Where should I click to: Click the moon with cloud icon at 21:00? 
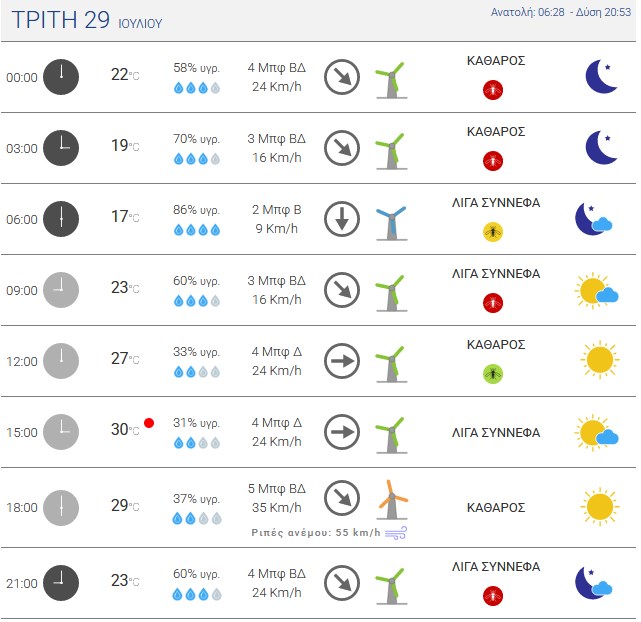click(x=594, y=583)
